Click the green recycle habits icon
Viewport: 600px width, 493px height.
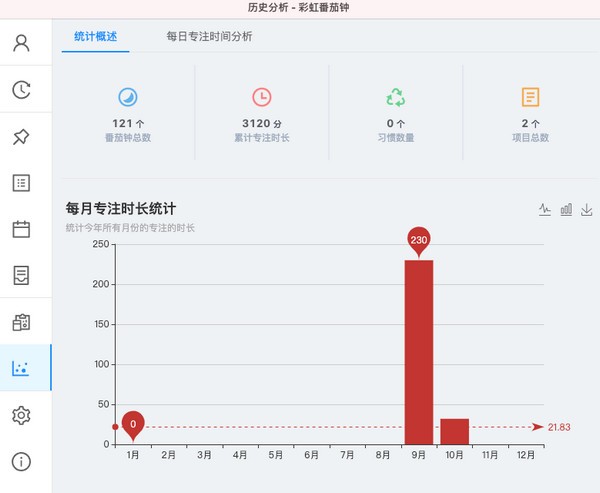click(x=396, y=97)
